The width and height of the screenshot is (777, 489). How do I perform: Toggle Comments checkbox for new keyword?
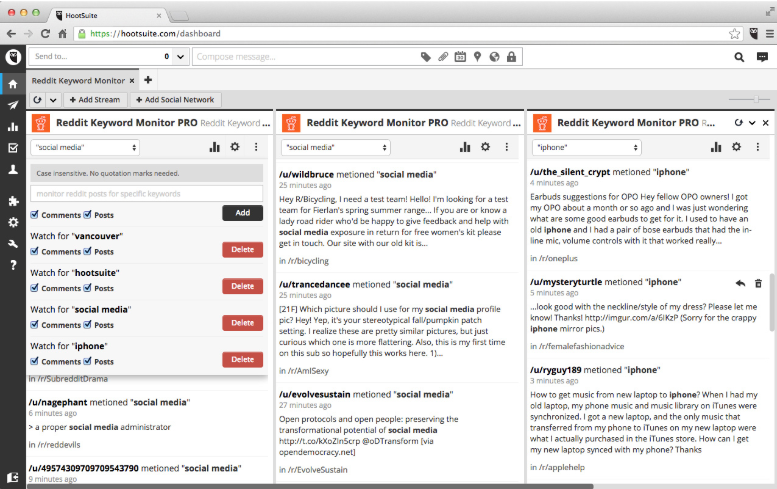tap(34, 215)
